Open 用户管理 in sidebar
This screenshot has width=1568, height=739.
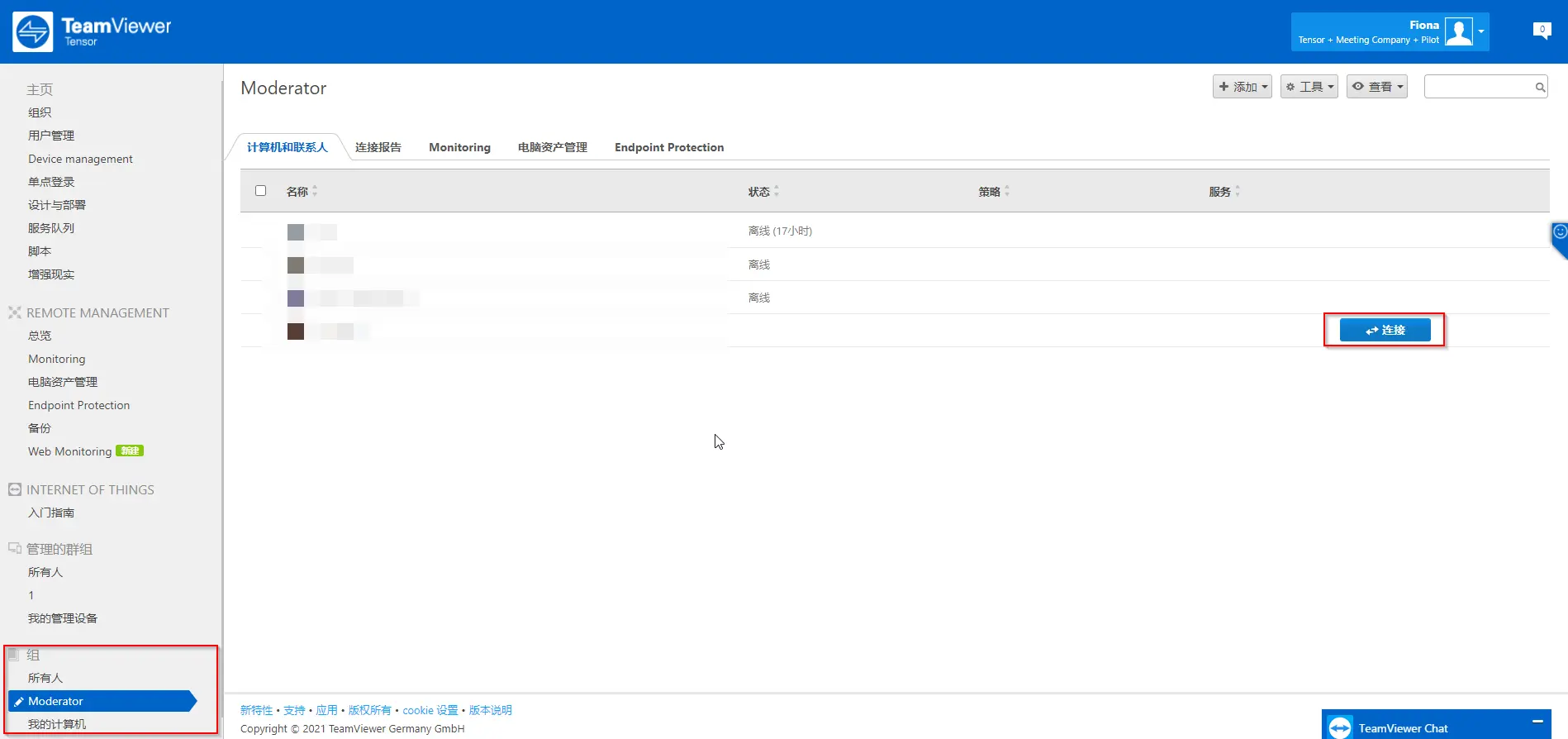(51, 136)
